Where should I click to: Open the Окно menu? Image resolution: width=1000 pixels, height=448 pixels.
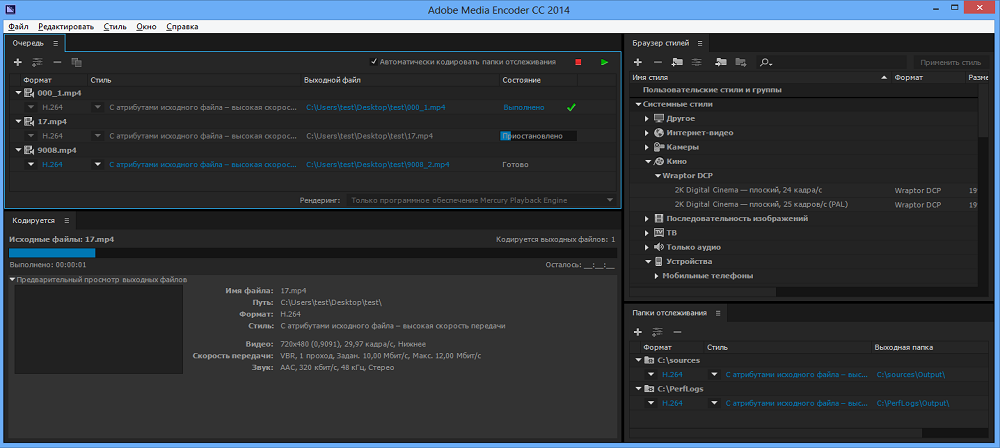(146, 27)
